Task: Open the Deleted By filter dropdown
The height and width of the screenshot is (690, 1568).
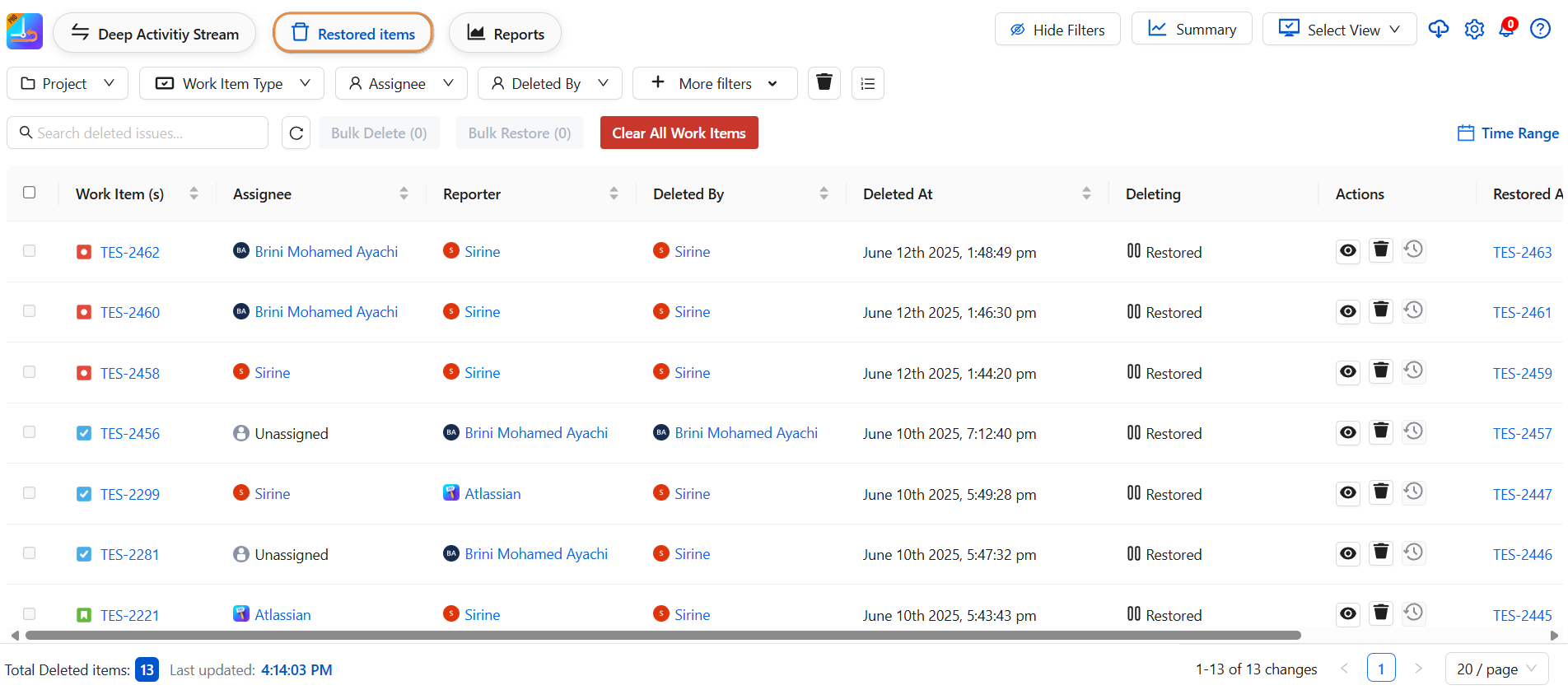Action: pyautogui.click(x=549, y=83)
